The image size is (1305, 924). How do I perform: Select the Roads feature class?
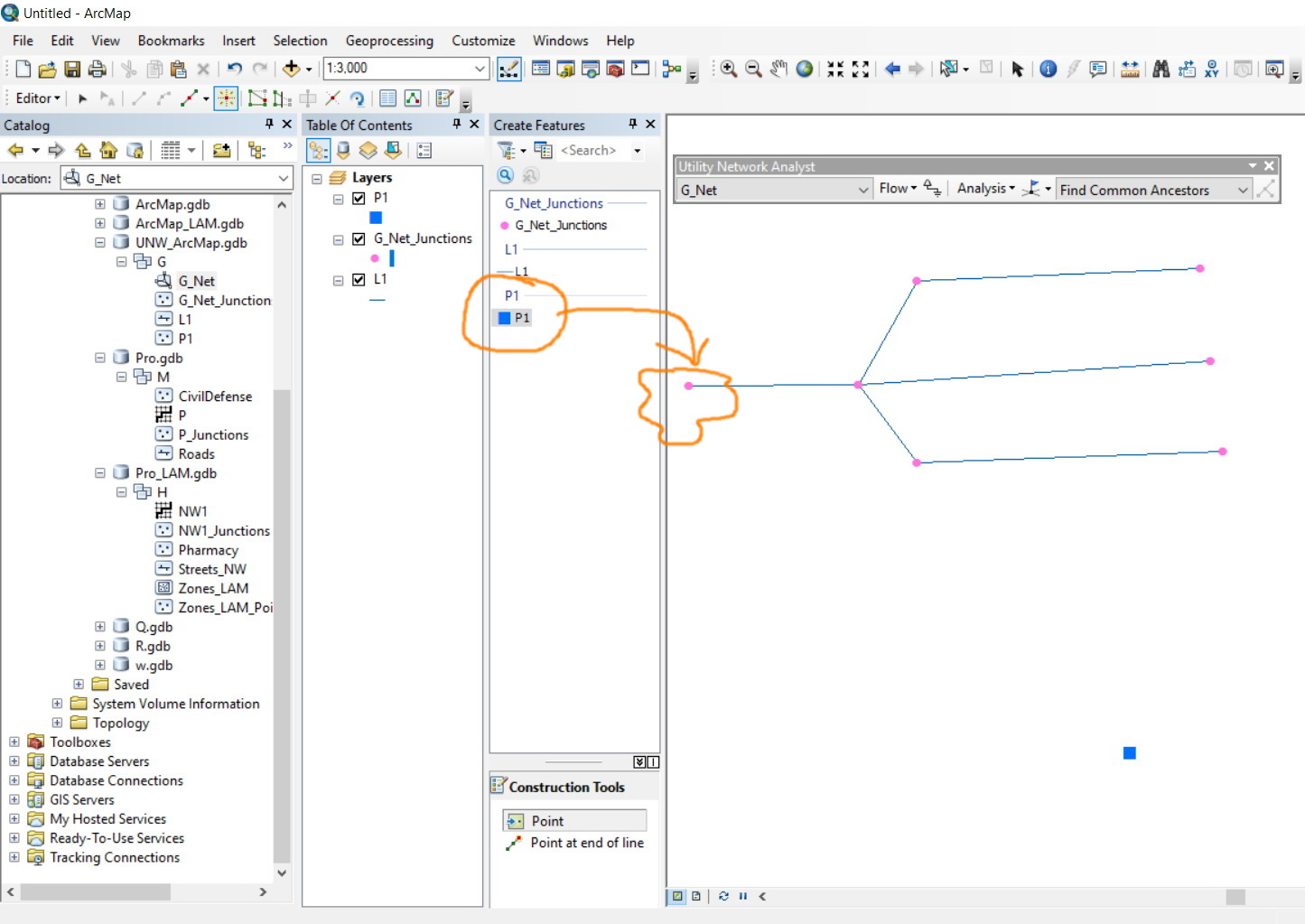click(196, 454)
